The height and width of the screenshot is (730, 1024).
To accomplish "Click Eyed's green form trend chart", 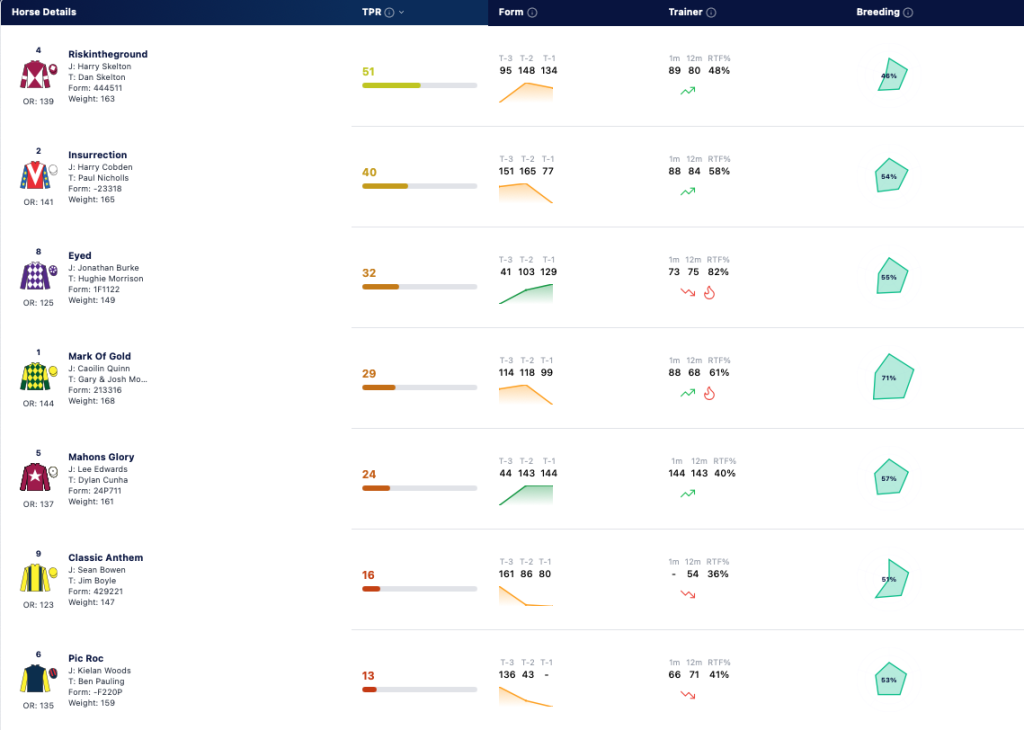I will [x=526, y=294].
